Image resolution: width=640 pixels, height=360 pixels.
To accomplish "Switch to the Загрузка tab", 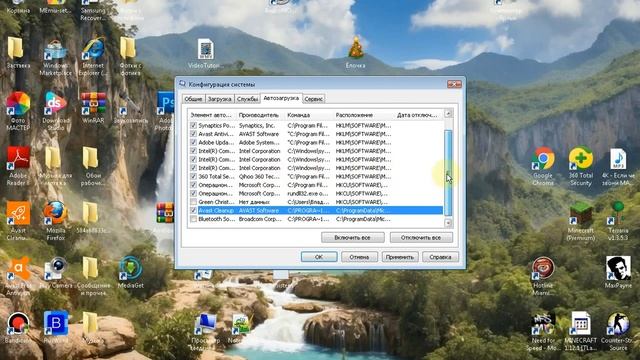I will click(220, 99).
